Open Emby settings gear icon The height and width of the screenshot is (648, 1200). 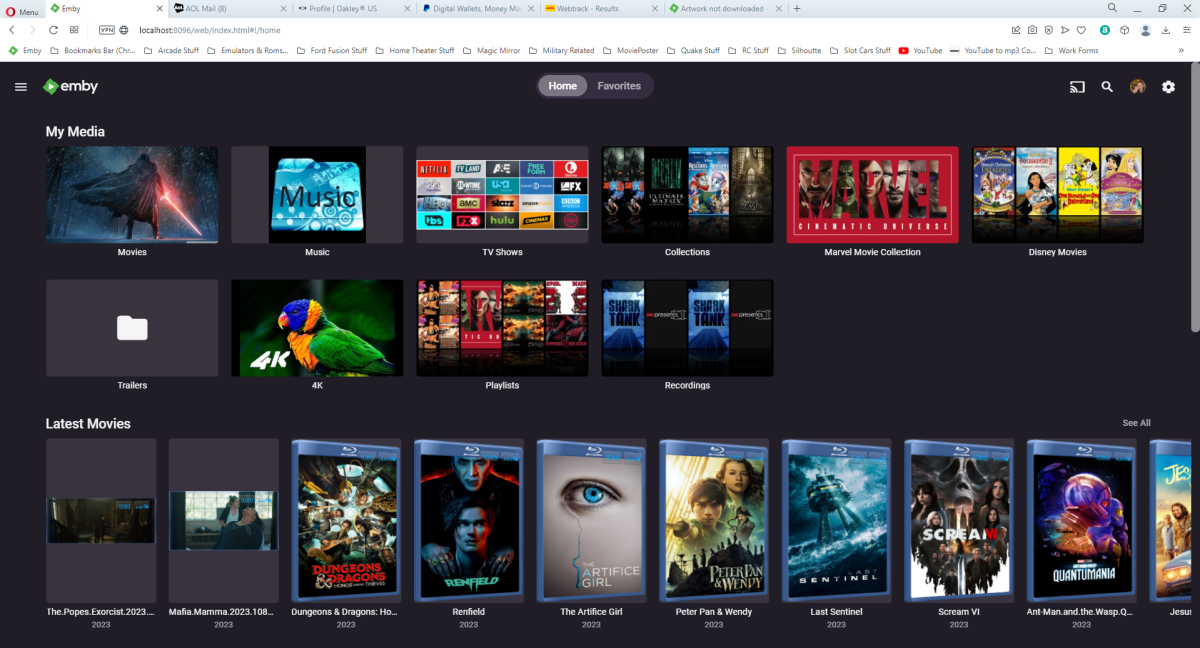(x=1168, y=87)
